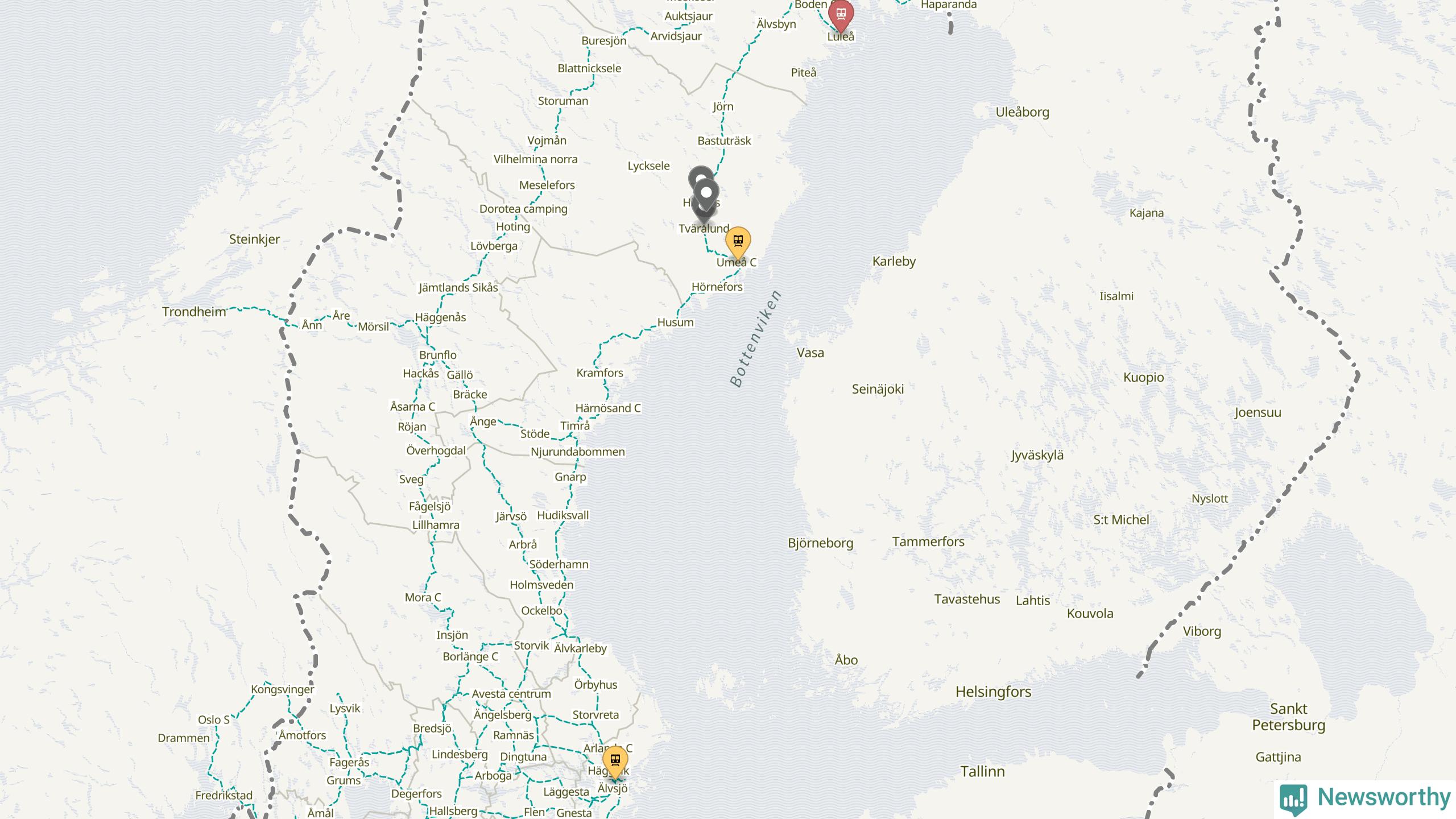This screenshot has height=819, width=1456.
Task: Click the Härnösand C station label
Action: [x=607, y=408]
